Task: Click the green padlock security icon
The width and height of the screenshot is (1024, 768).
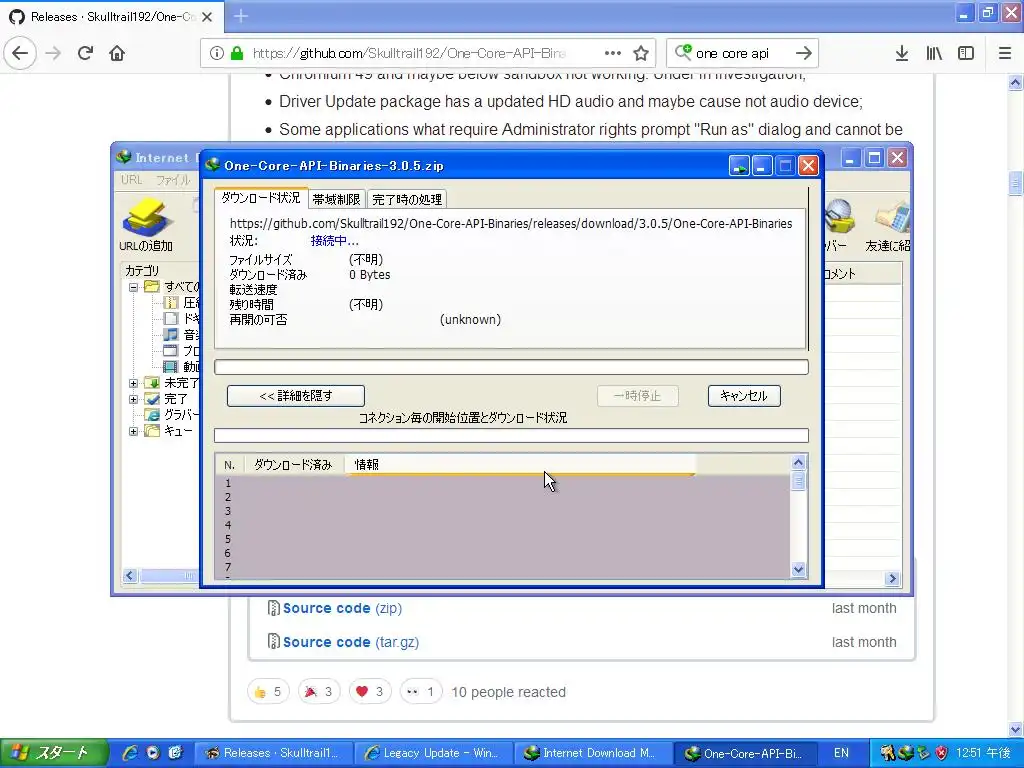Action: (x=237, y=53)
